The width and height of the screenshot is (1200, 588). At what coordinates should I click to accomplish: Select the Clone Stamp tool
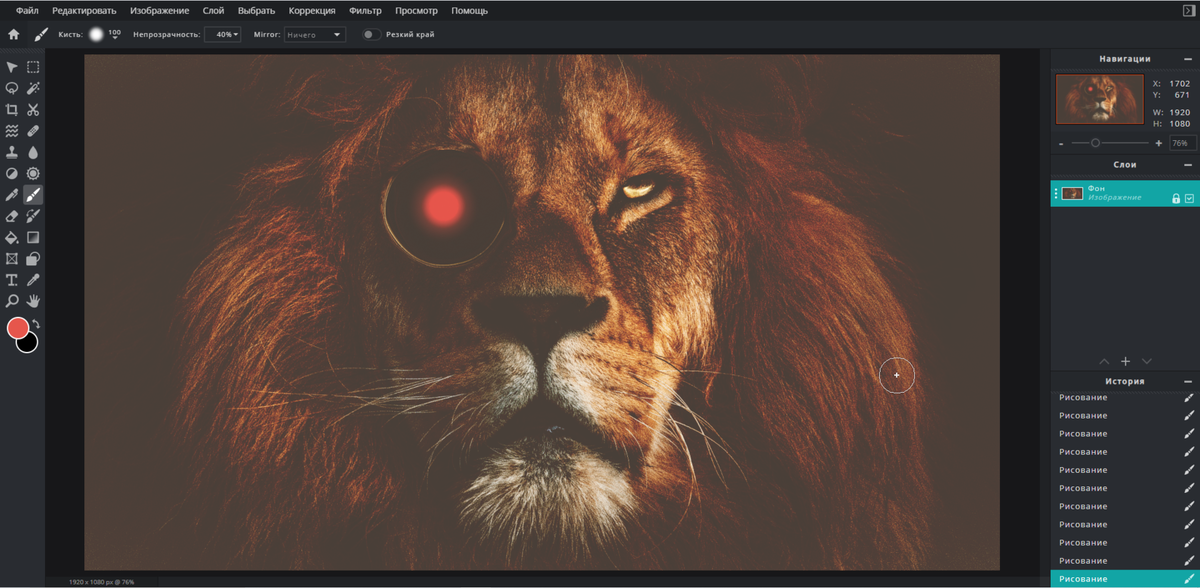click(x=12, y=152)
